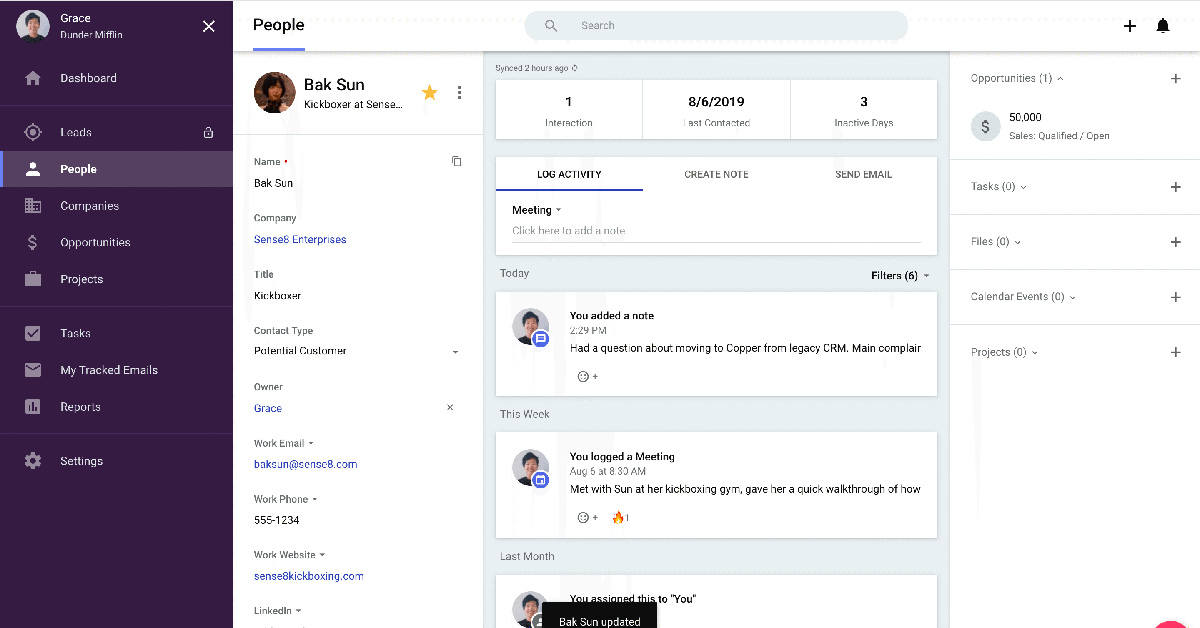This screenshot has width=1200, height=628.
Task: Add a new opportunity with plus icon
Action: 1175,78
